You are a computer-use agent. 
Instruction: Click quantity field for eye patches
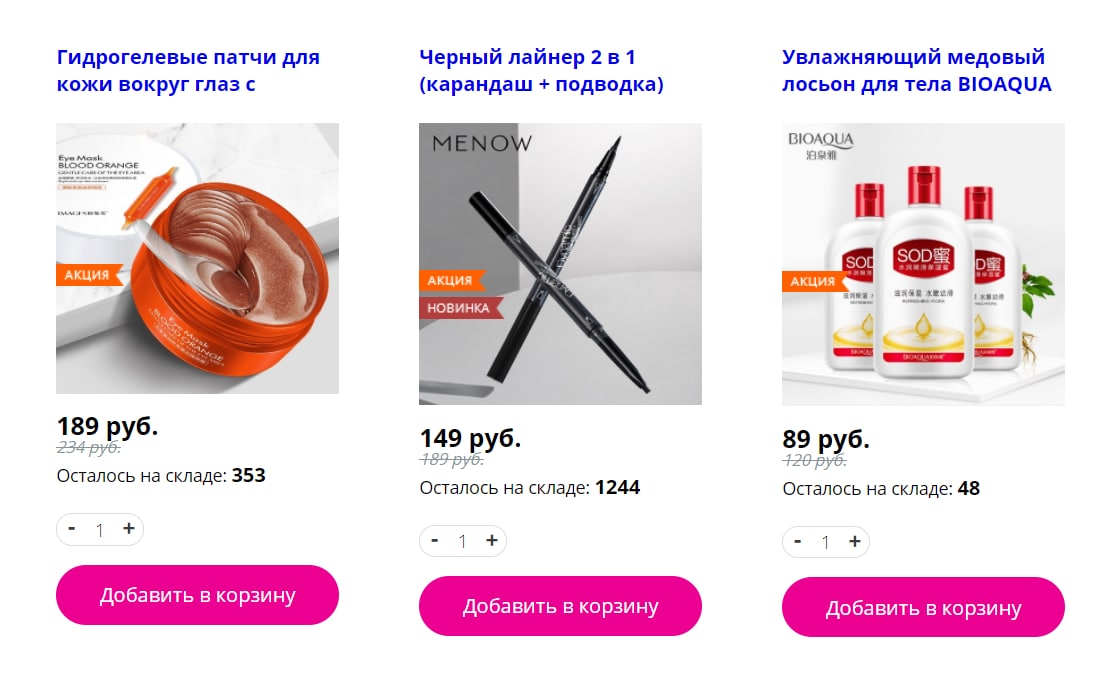click(x=99, y=529)
